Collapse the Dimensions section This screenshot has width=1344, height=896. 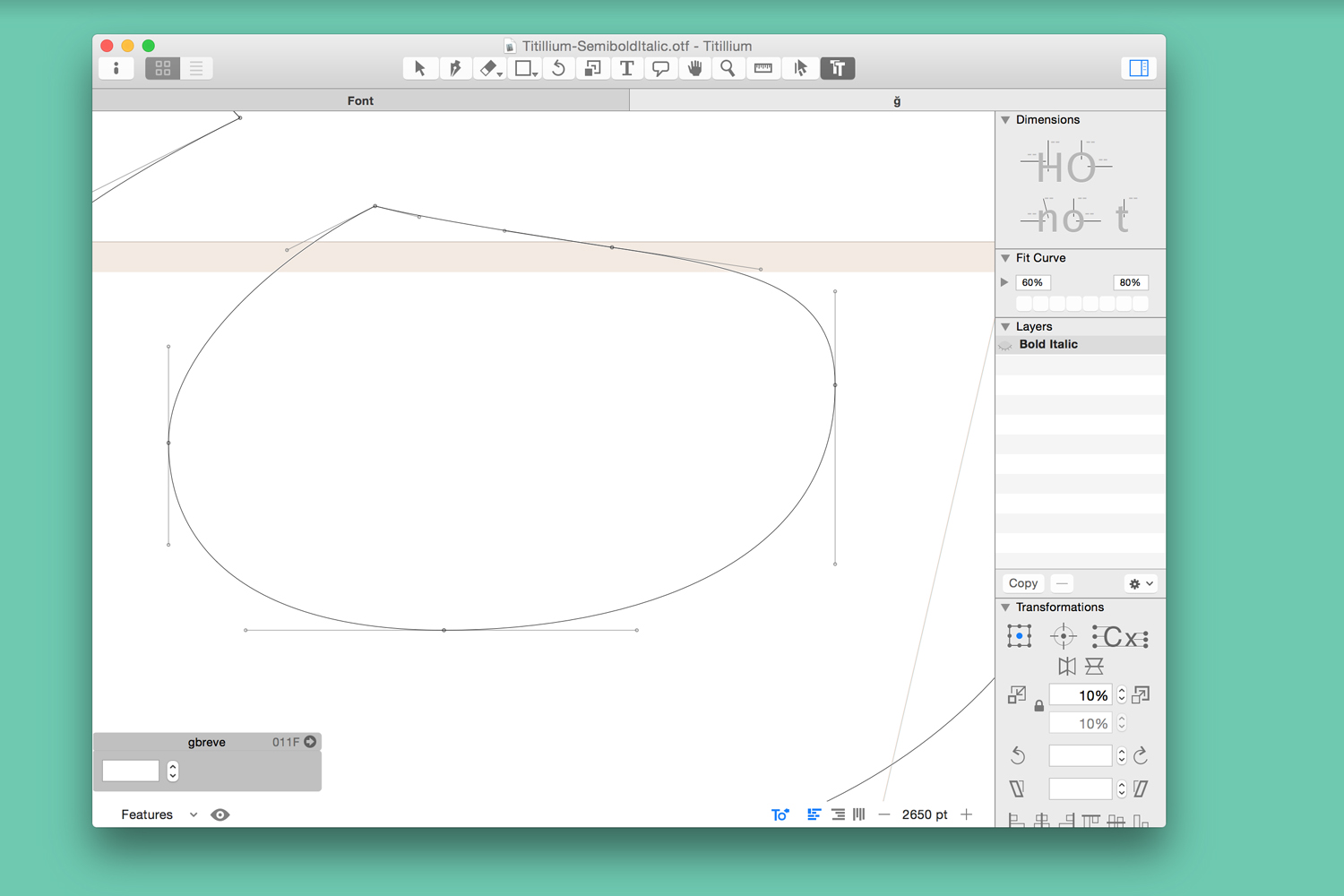tap(1005, 120)
